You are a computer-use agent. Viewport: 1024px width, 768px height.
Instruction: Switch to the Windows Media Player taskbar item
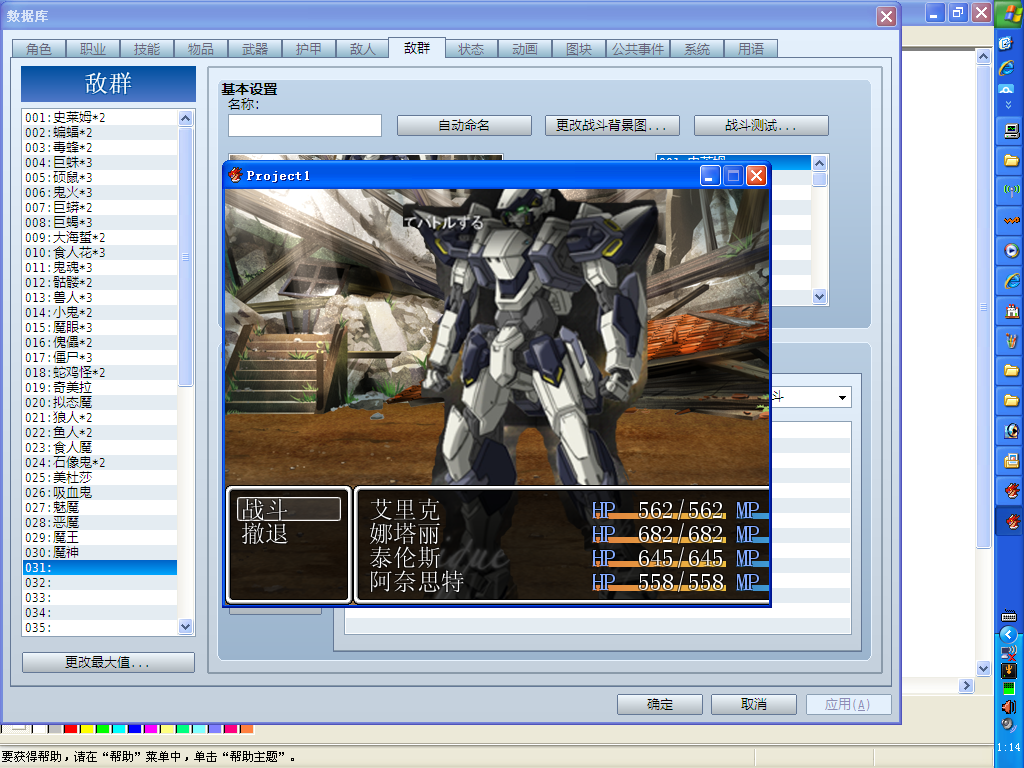(1011, 251)
